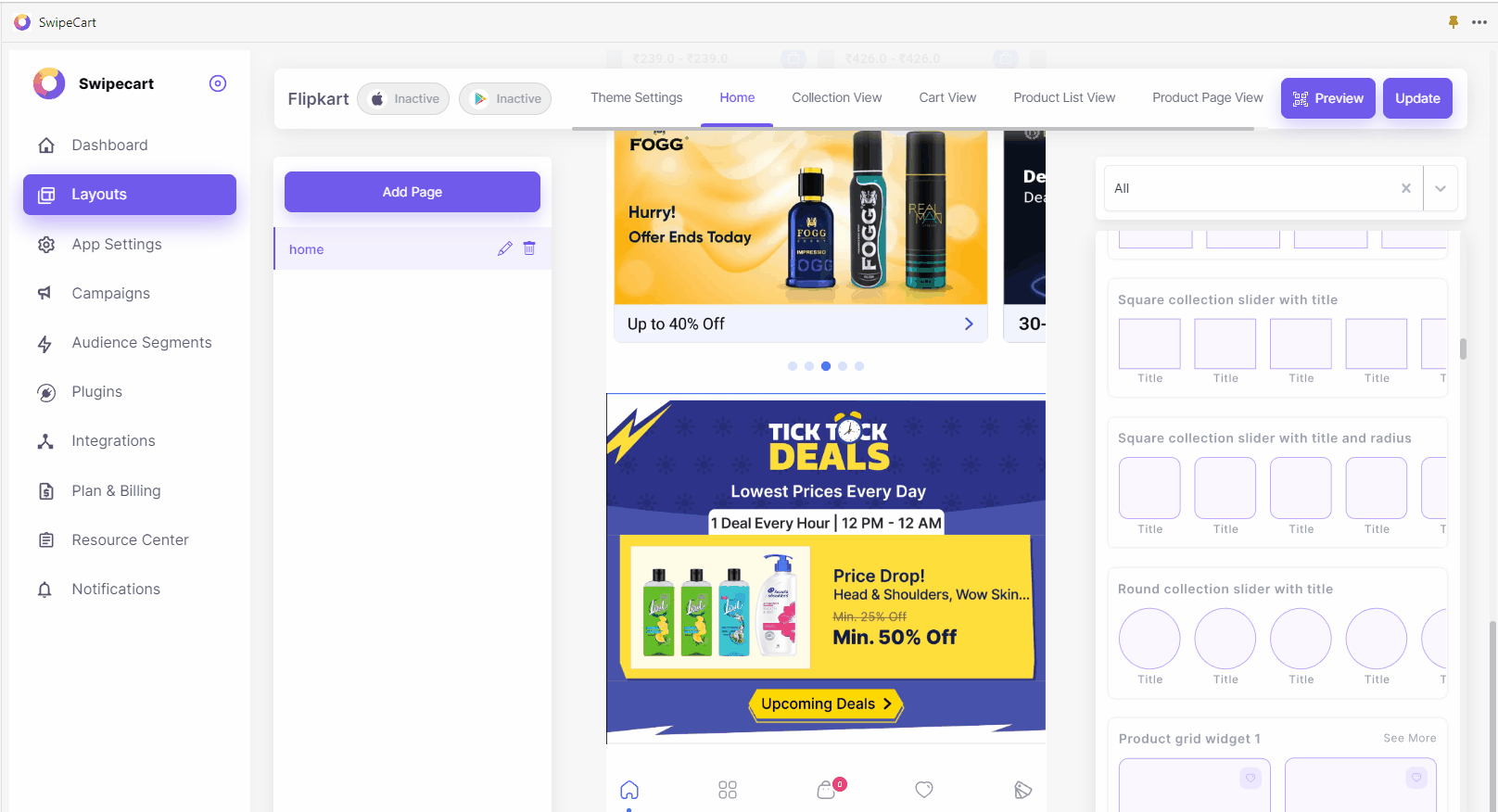Tap the home tab icon in preview
The width and height of the screenshot is (1498, 812).
(629, 790)
